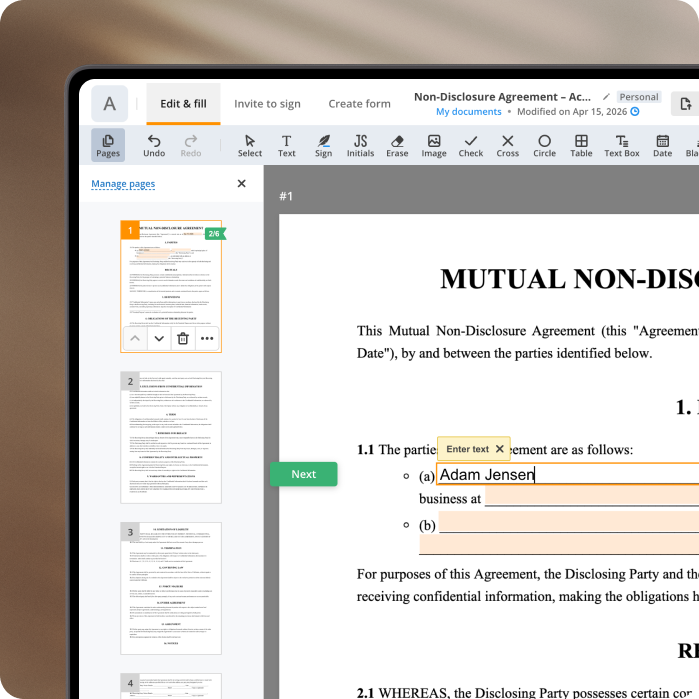Switch to the Edit & fill tab
This screenshot has height=699, width=699.
click(183, 104)
